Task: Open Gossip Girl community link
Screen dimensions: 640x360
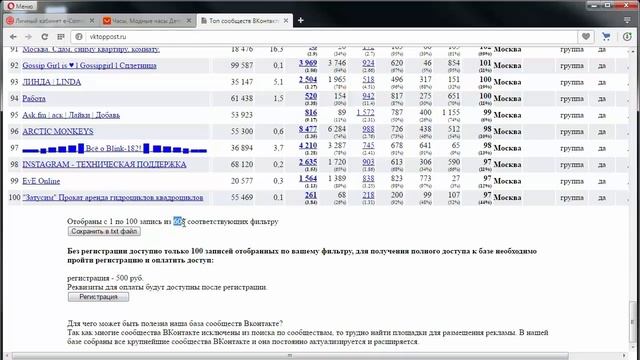Action: click(x=89, y=65)
